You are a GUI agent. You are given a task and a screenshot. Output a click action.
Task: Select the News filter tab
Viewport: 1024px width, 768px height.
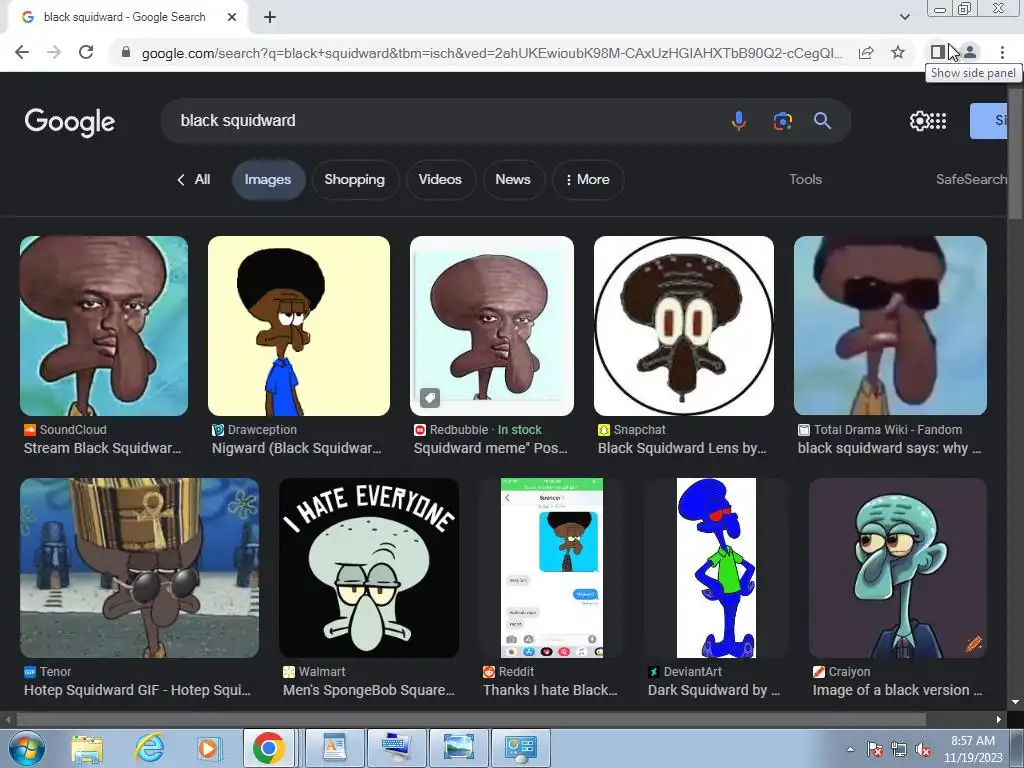click(513, 180)
